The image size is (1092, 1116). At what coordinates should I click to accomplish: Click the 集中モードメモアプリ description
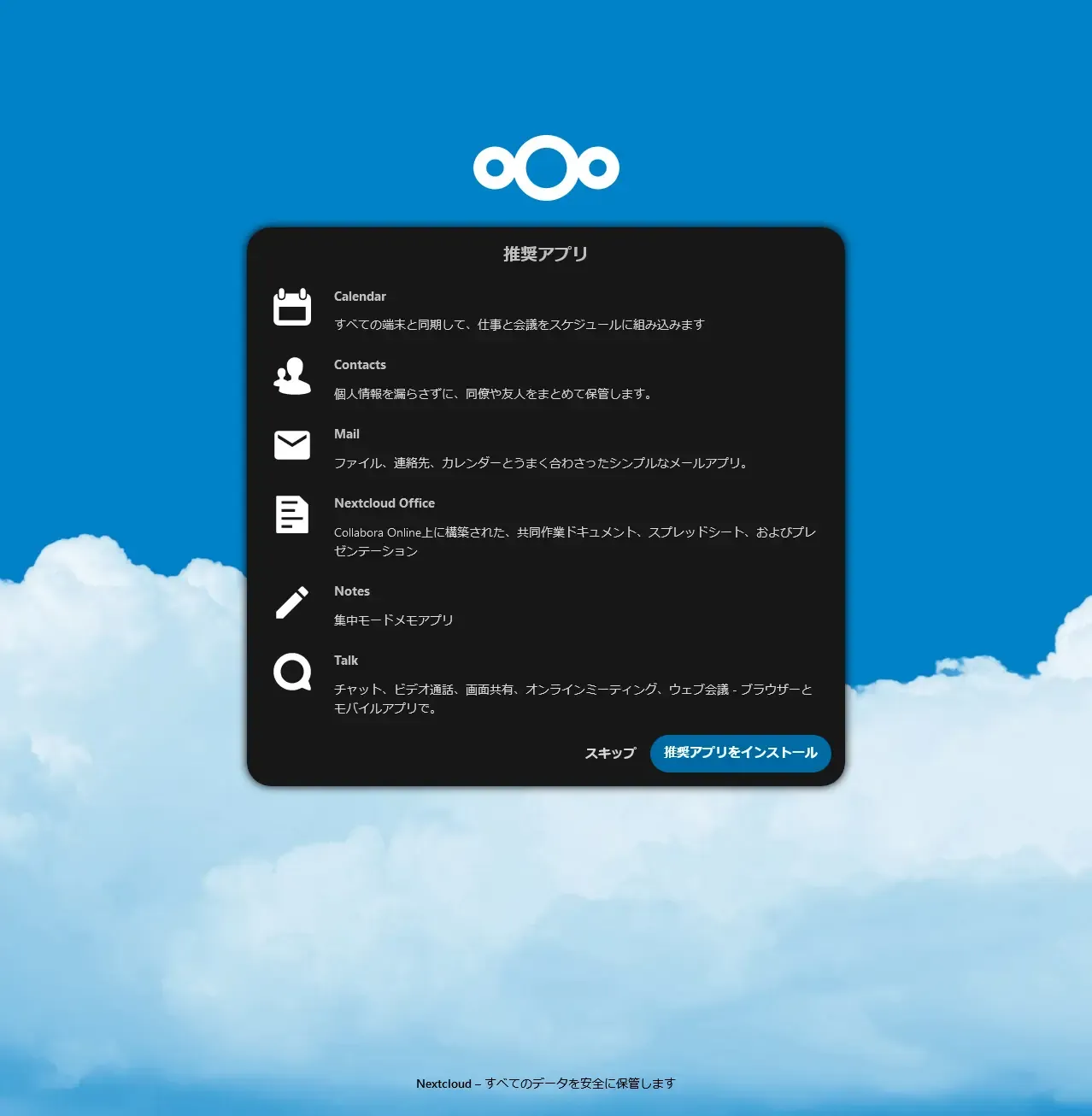coord(394,620)
